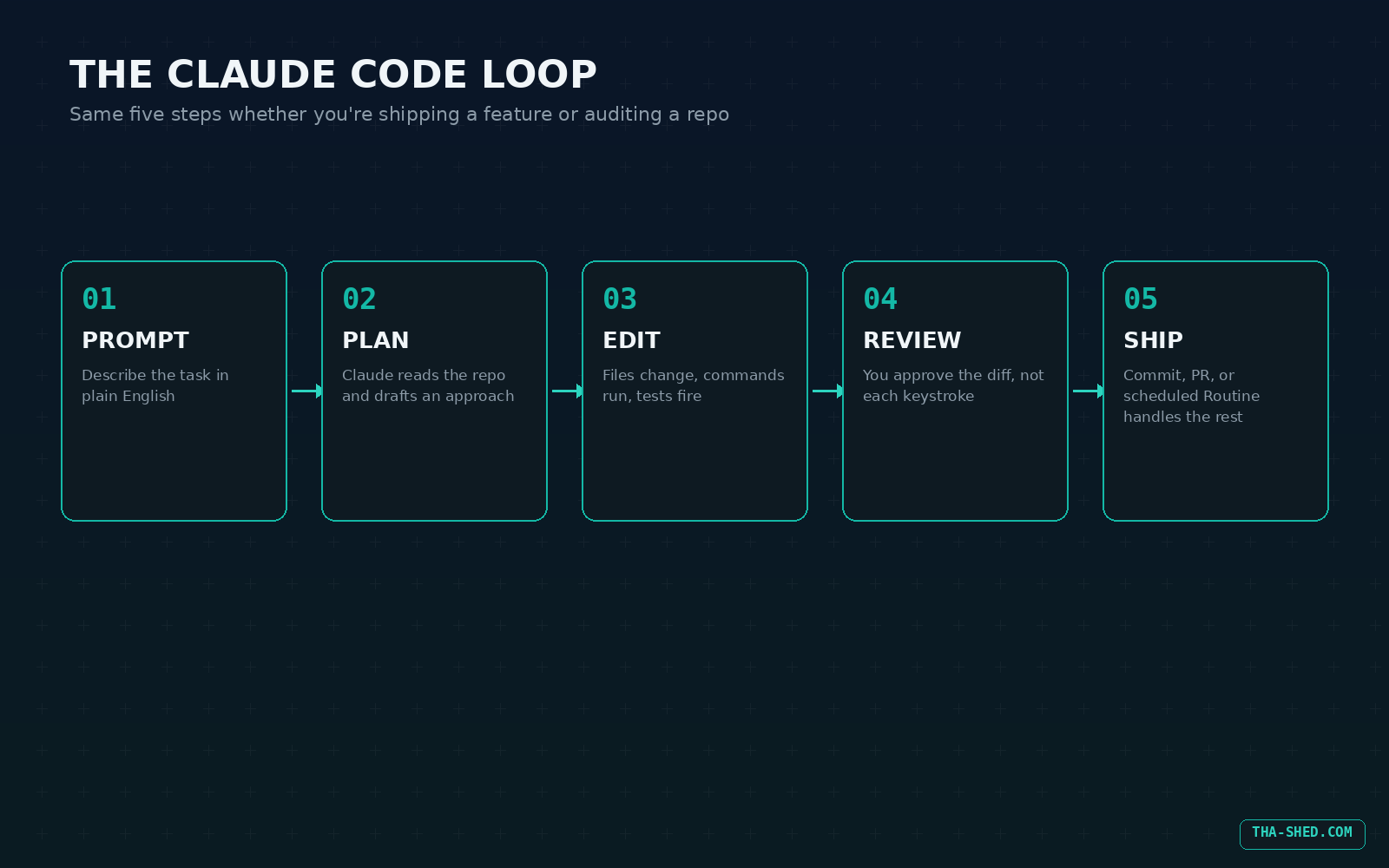This screenshot has width=1389, height=868.
Task: Click arrow between PLAN and EDIT cards
Action: (568, 391)
